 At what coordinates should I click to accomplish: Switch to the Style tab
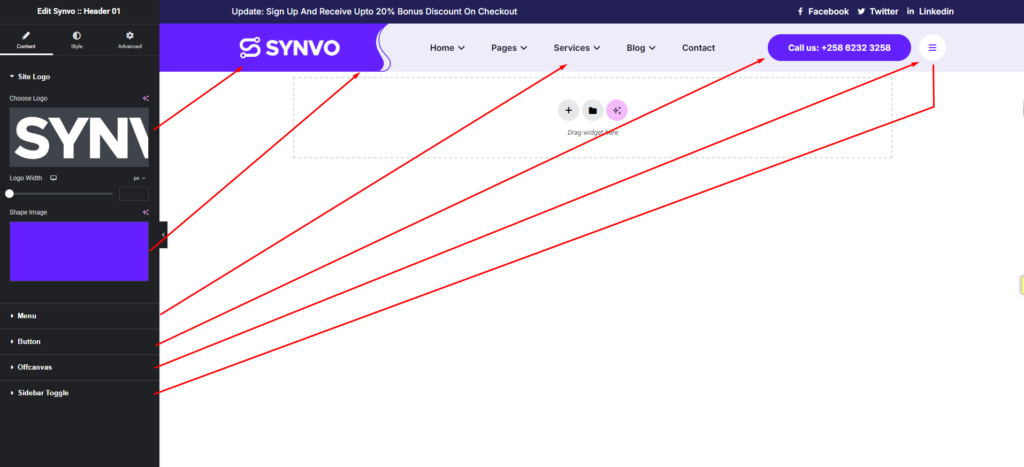(77, 40)
